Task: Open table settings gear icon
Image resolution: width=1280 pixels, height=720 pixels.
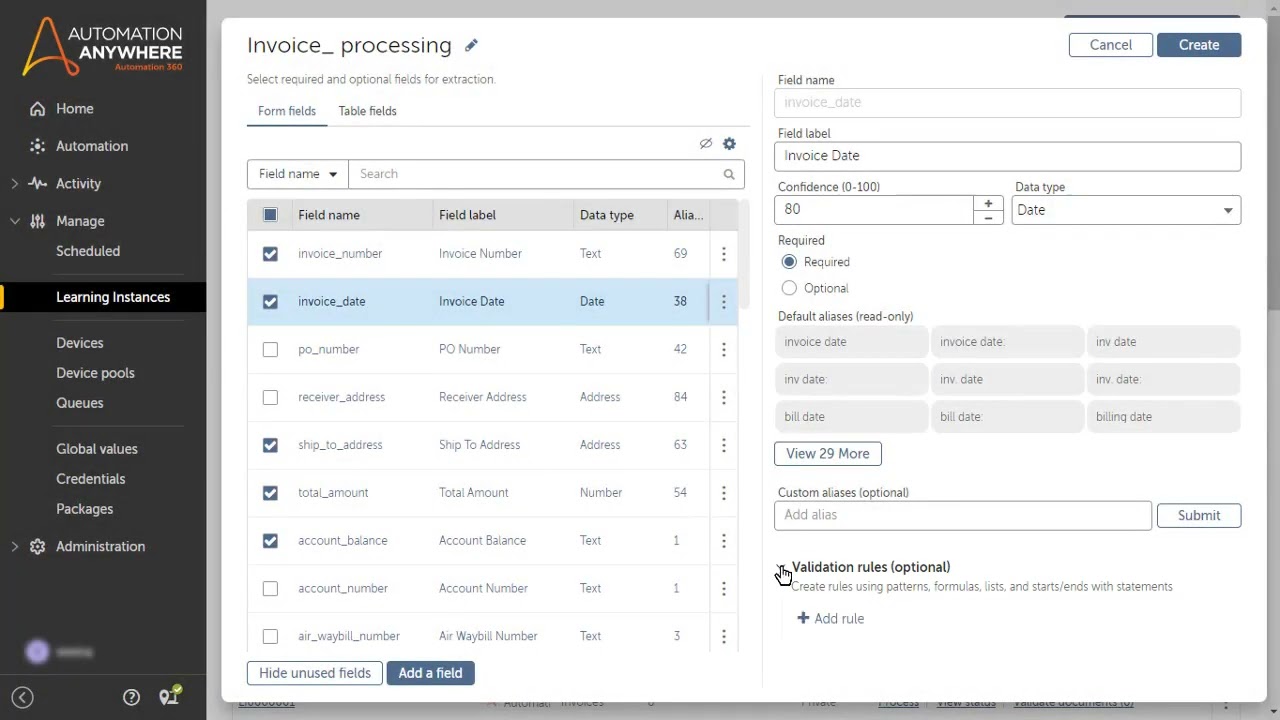Action: (729, 144)
